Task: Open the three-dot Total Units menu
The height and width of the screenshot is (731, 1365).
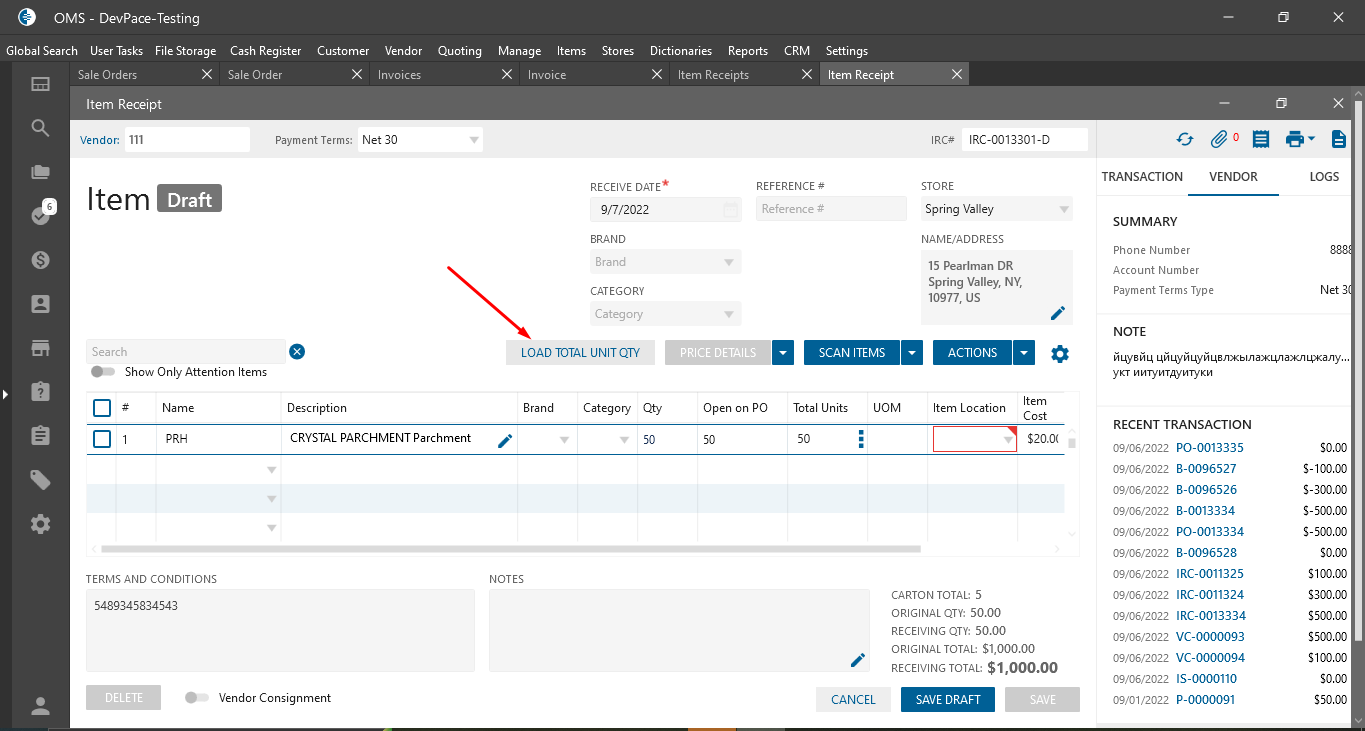Action: pos(861,439)
